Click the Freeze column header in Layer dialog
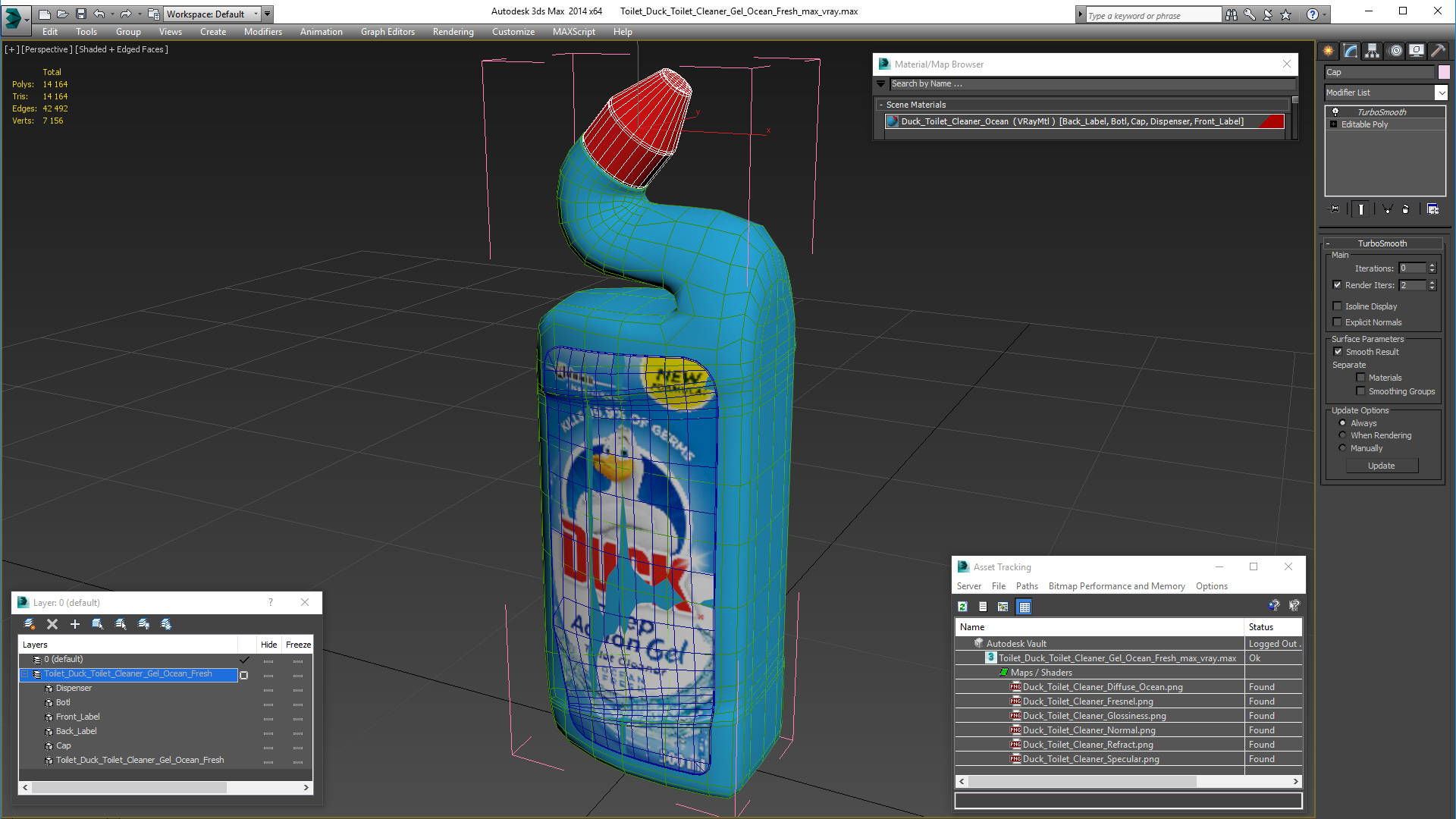Image resolution: width=1456 pixels, height=819 pixels. pos(298,645)
